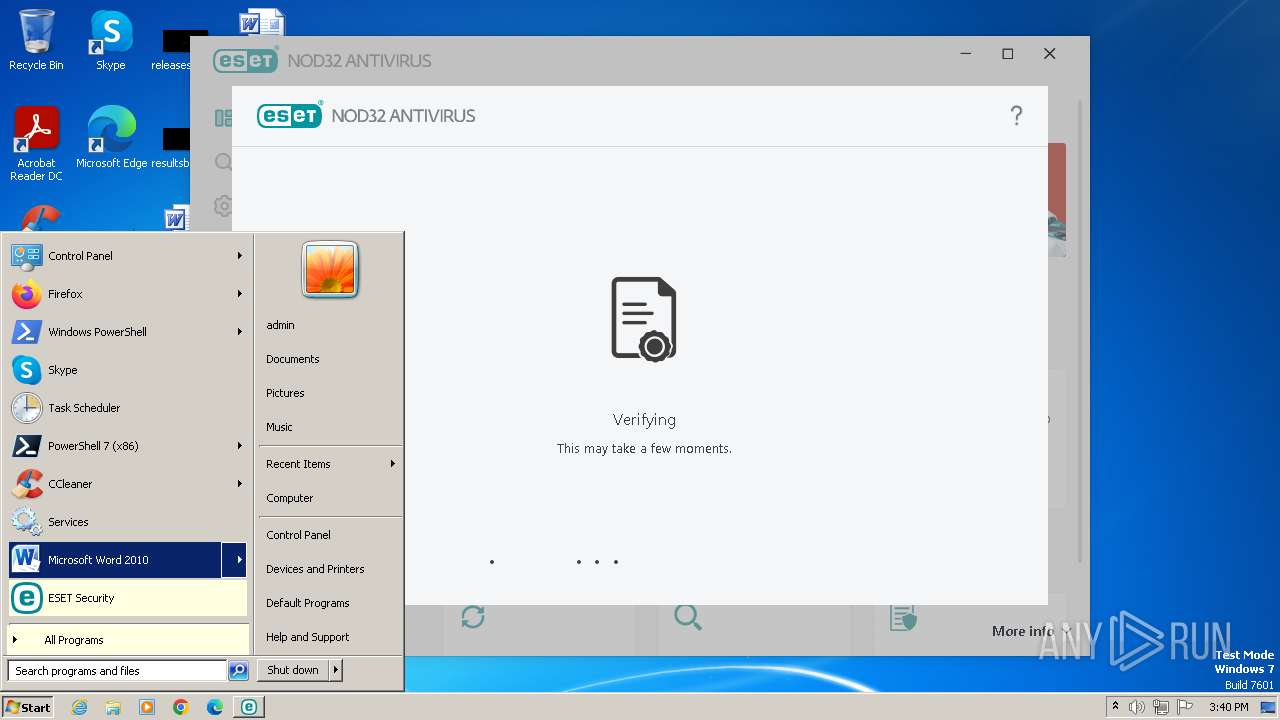This screenshot has width=1280, height=720.
Task: Expand Windows PowerShell jump list arrow
Action: click(240, 332)
